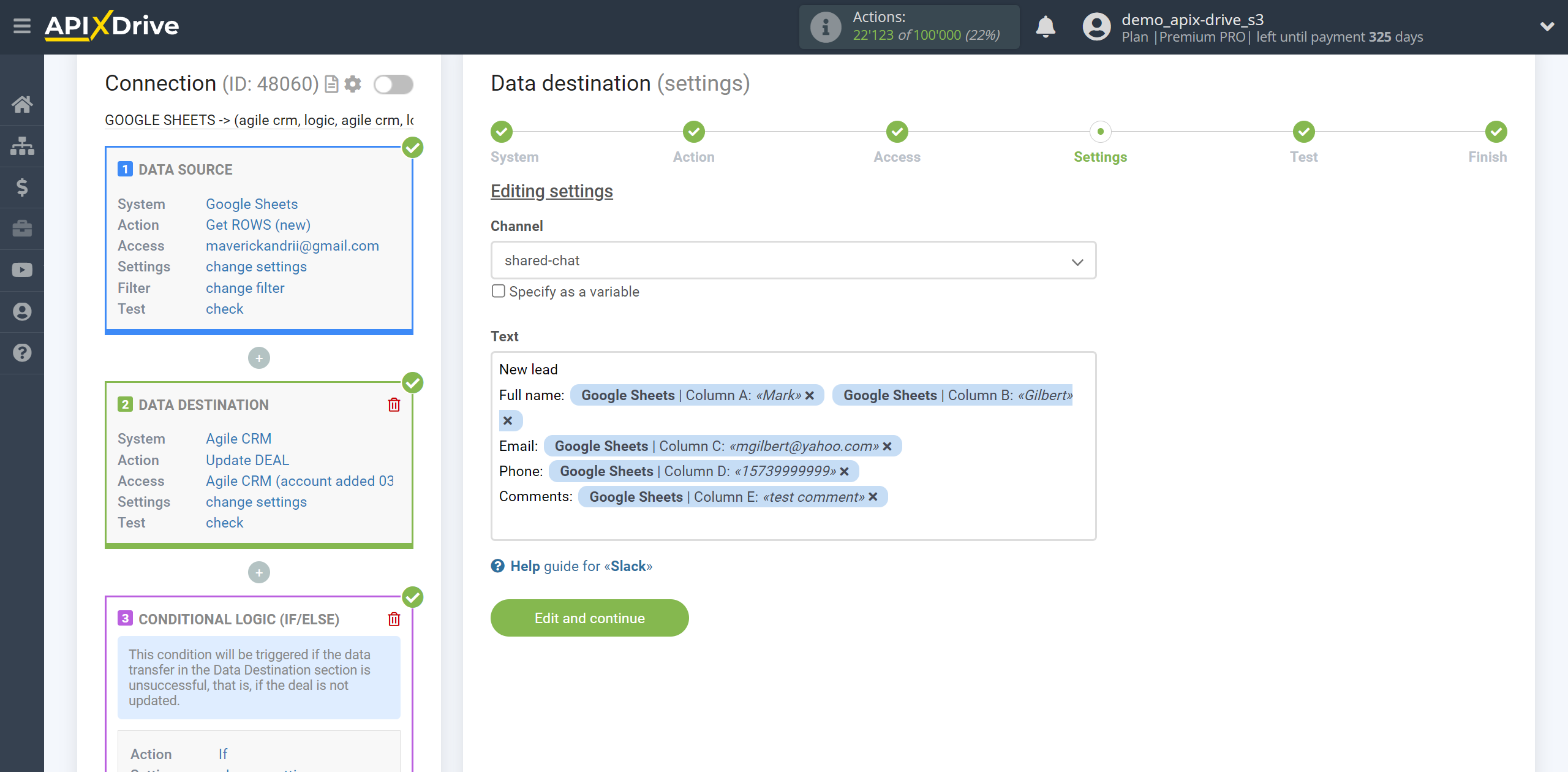Image resolution: width=1568 pixels, height=772 pixels.
Task: Expand the shared-chat channel selector
Action: pos(1079,260)
